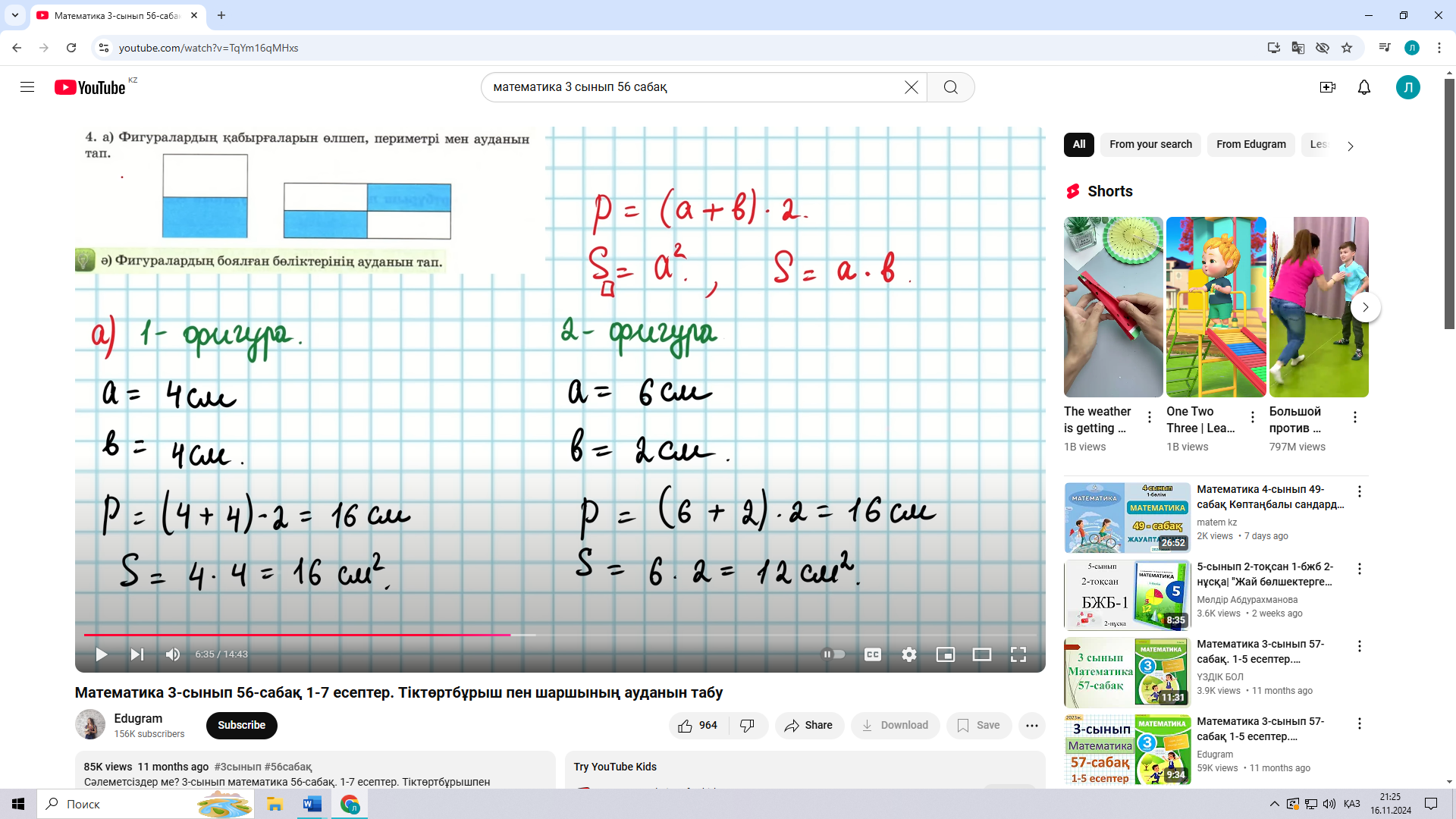The image size is (1456, 819).
Task: Open video settings gear in player
Action: (908, 654)
